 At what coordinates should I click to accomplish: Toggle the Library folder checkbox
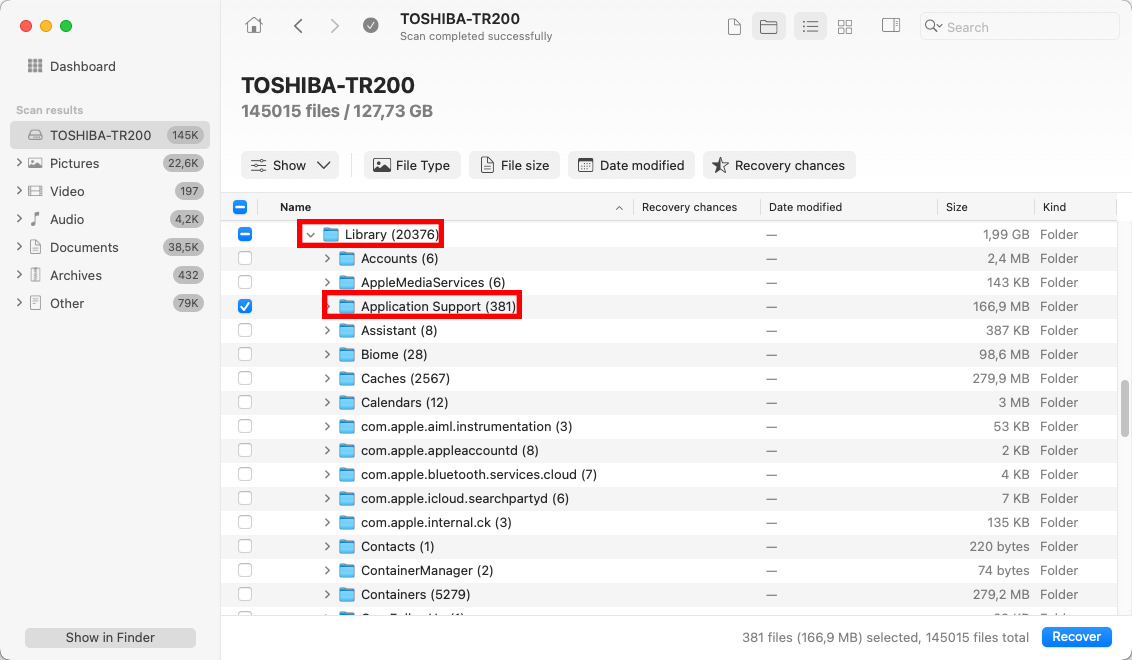click(245, 234)
